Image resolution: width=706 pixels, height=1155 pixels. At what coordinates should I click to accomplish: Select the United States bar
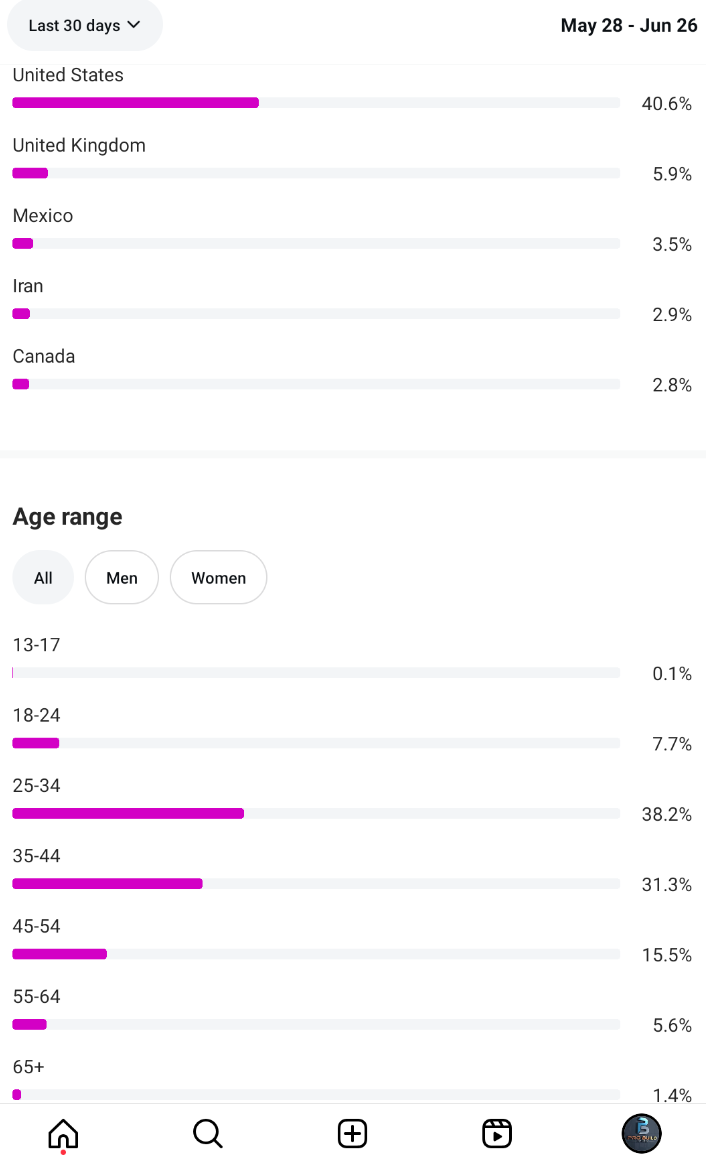pyautogui.click(x=316, y=103)
